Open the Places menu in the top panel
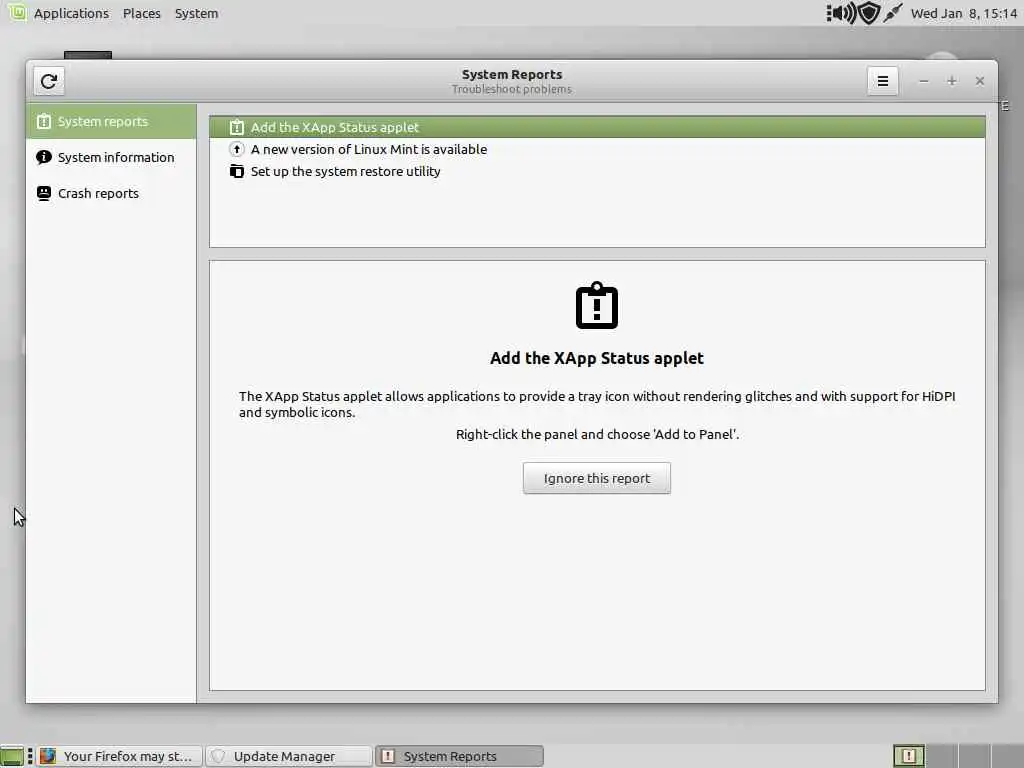1024x768 pixels. click(142, 13)
